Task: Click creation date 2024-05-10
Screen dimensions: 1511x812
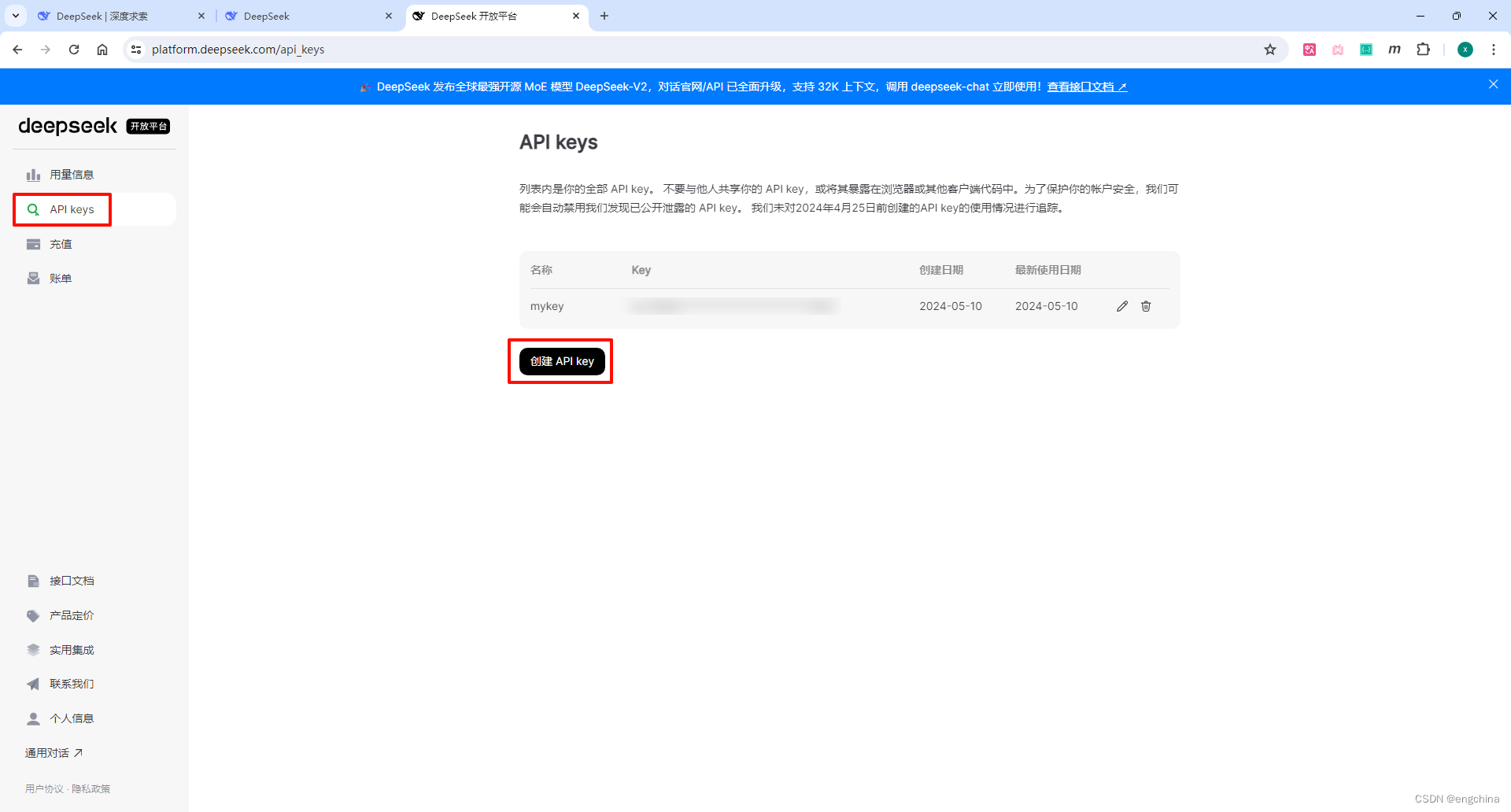Action: 951,306
